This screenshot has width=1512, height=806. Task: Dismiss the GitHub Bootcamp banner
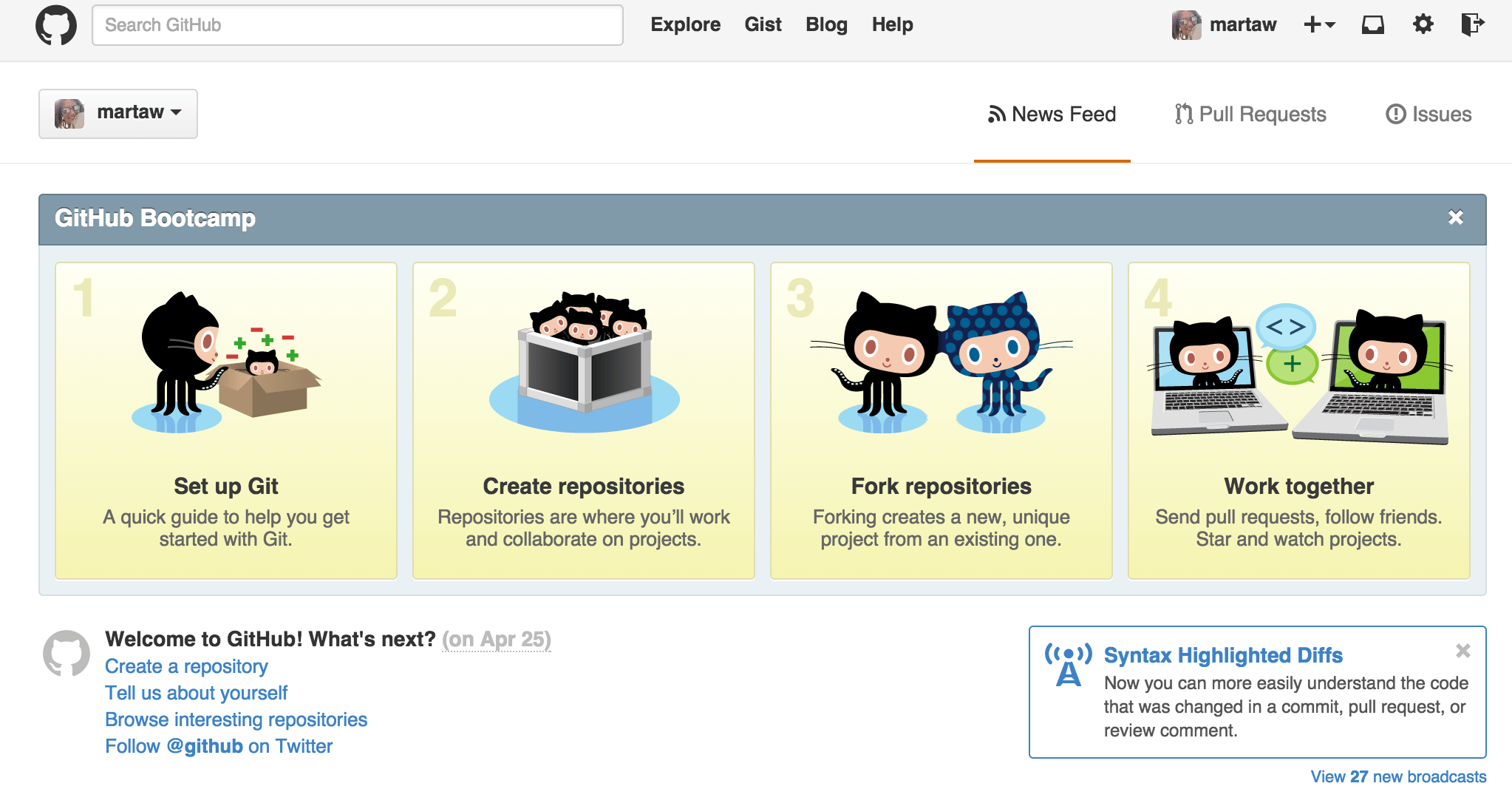pos(1455,217)
